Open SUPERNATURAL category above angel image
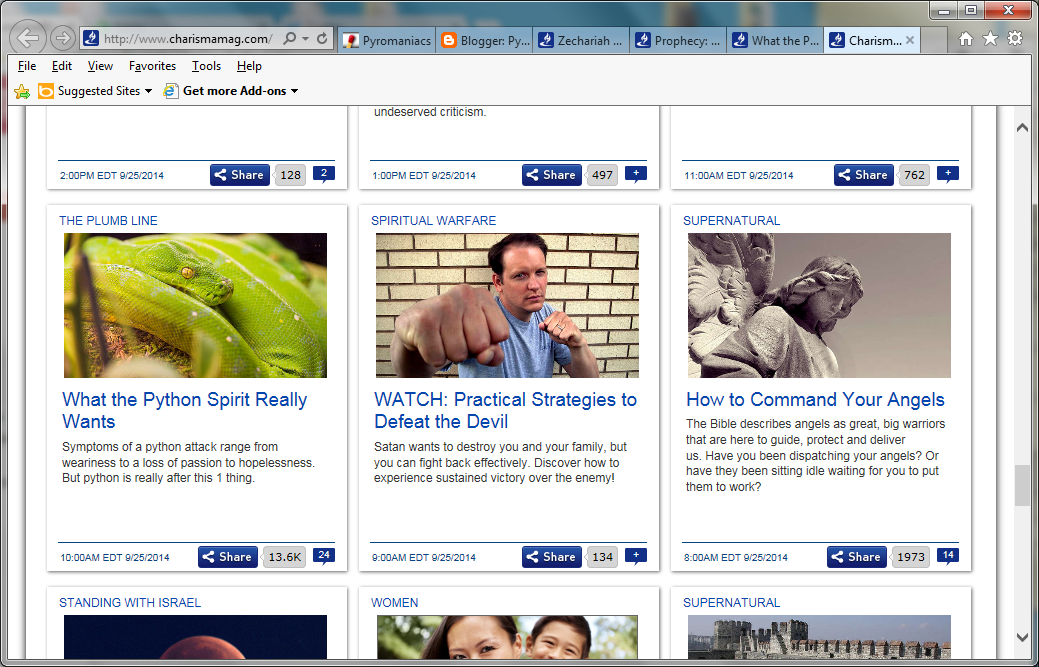Image resolution: width=1039 pixels, height=667 pixels. pos(732,221)
